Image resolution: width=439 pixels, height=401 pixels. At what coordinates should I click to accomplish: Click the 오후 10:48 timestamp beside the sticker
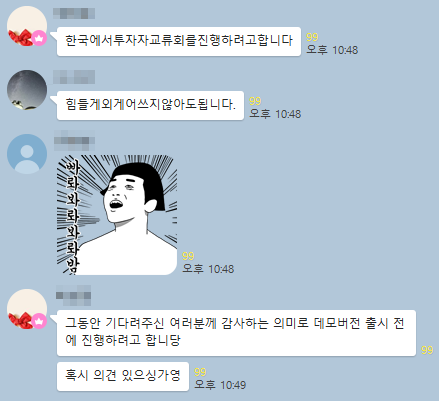coord(208,269)
